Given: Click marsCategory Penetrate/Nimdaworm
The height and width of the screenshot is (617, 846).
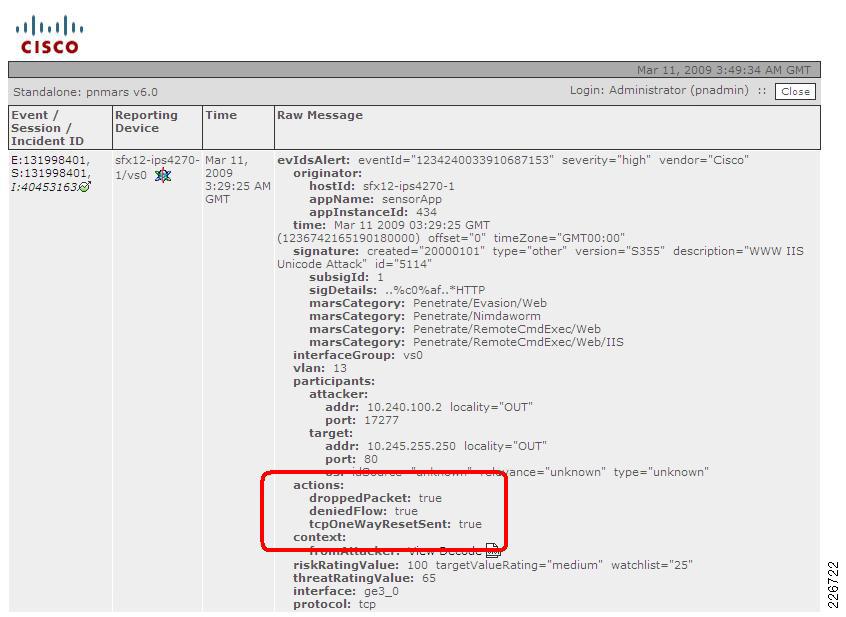Looking at the screenshot, I should (x=425, y=316).
